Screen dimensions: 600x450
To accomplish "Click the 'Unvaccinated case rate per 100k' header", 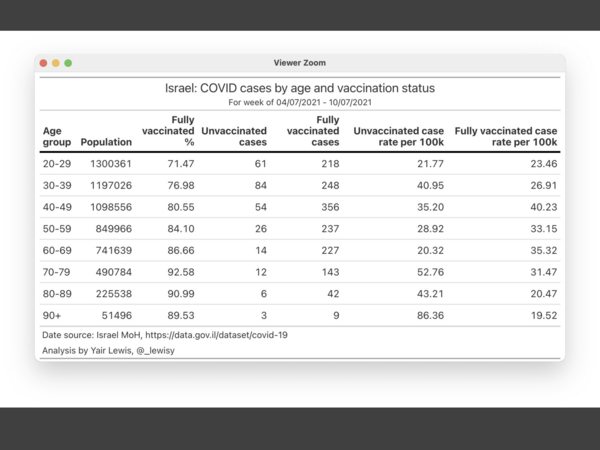I will click(398, 136).
